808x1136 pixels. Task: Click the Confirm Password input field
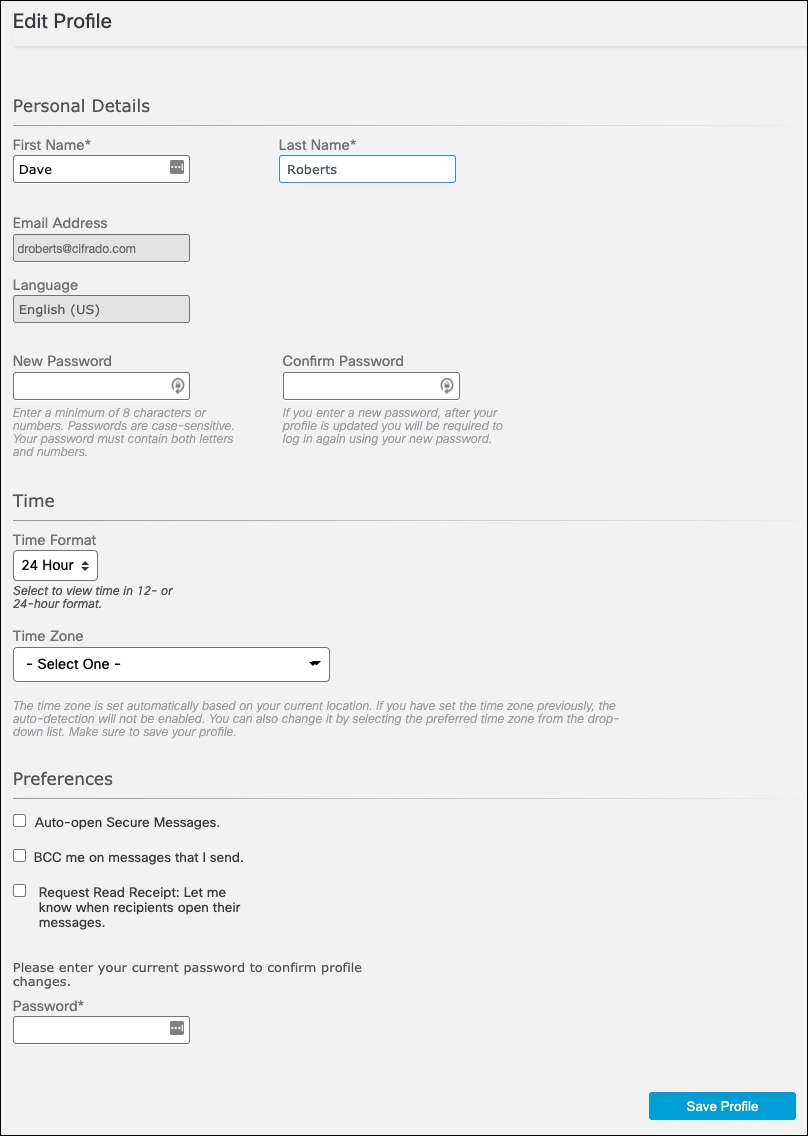click(360, 385)
